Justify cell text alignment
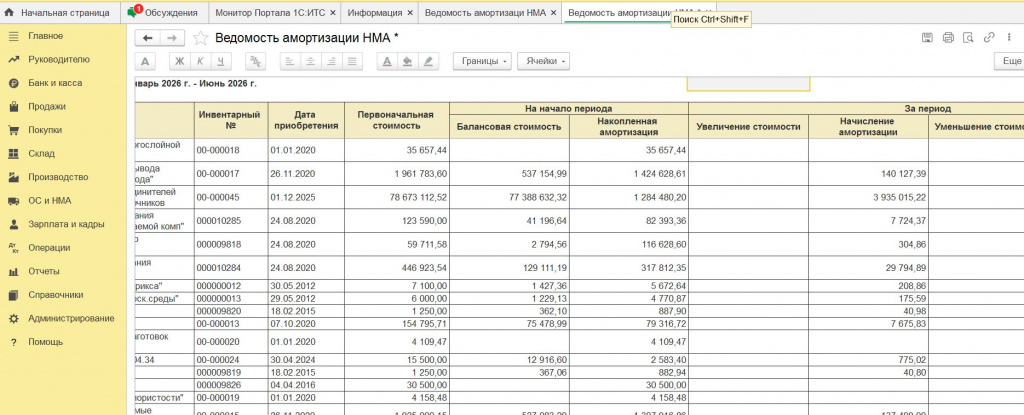The image size is (1024, 415). point(352,61)
